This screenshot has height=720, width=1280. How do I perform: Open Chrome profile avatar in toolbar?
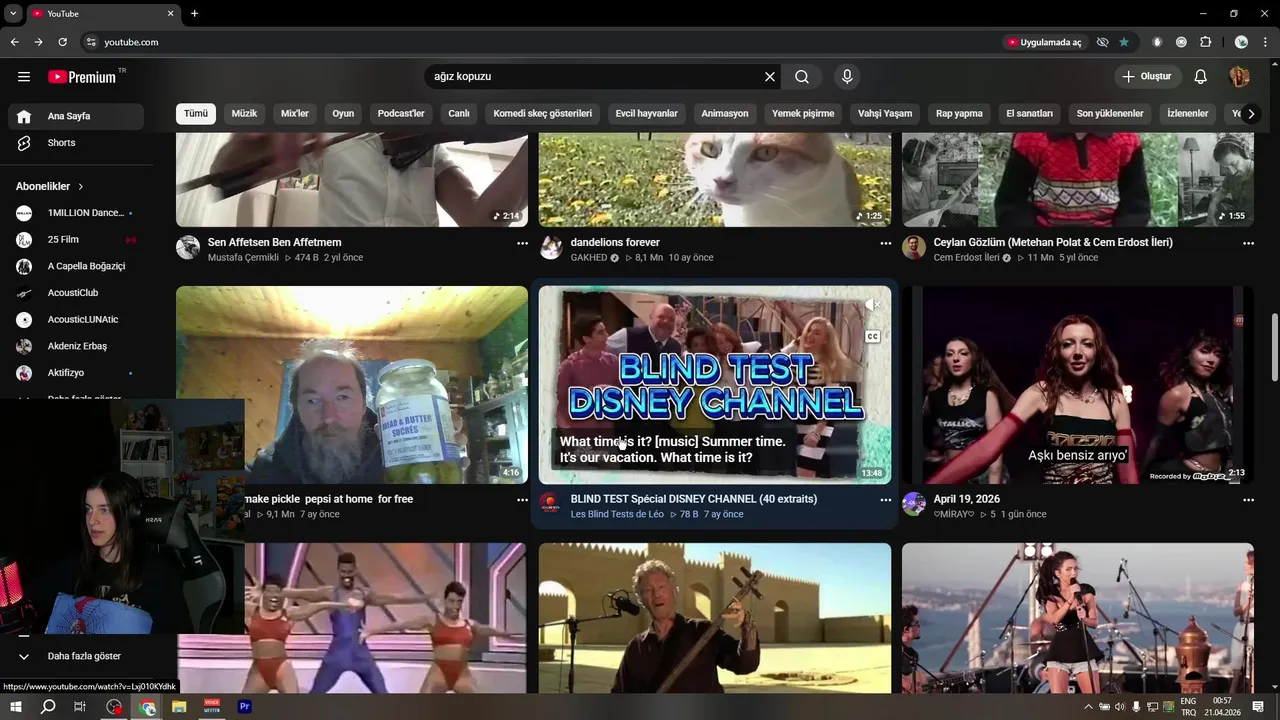point(1241,42)
